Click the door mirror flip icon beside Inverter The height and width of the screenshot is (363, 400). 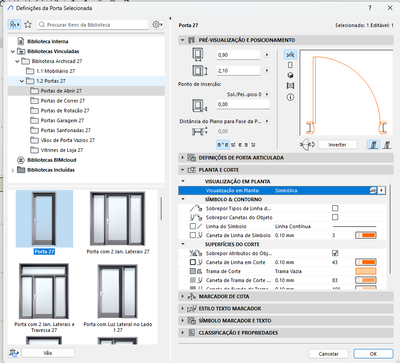tap(307, 145)
